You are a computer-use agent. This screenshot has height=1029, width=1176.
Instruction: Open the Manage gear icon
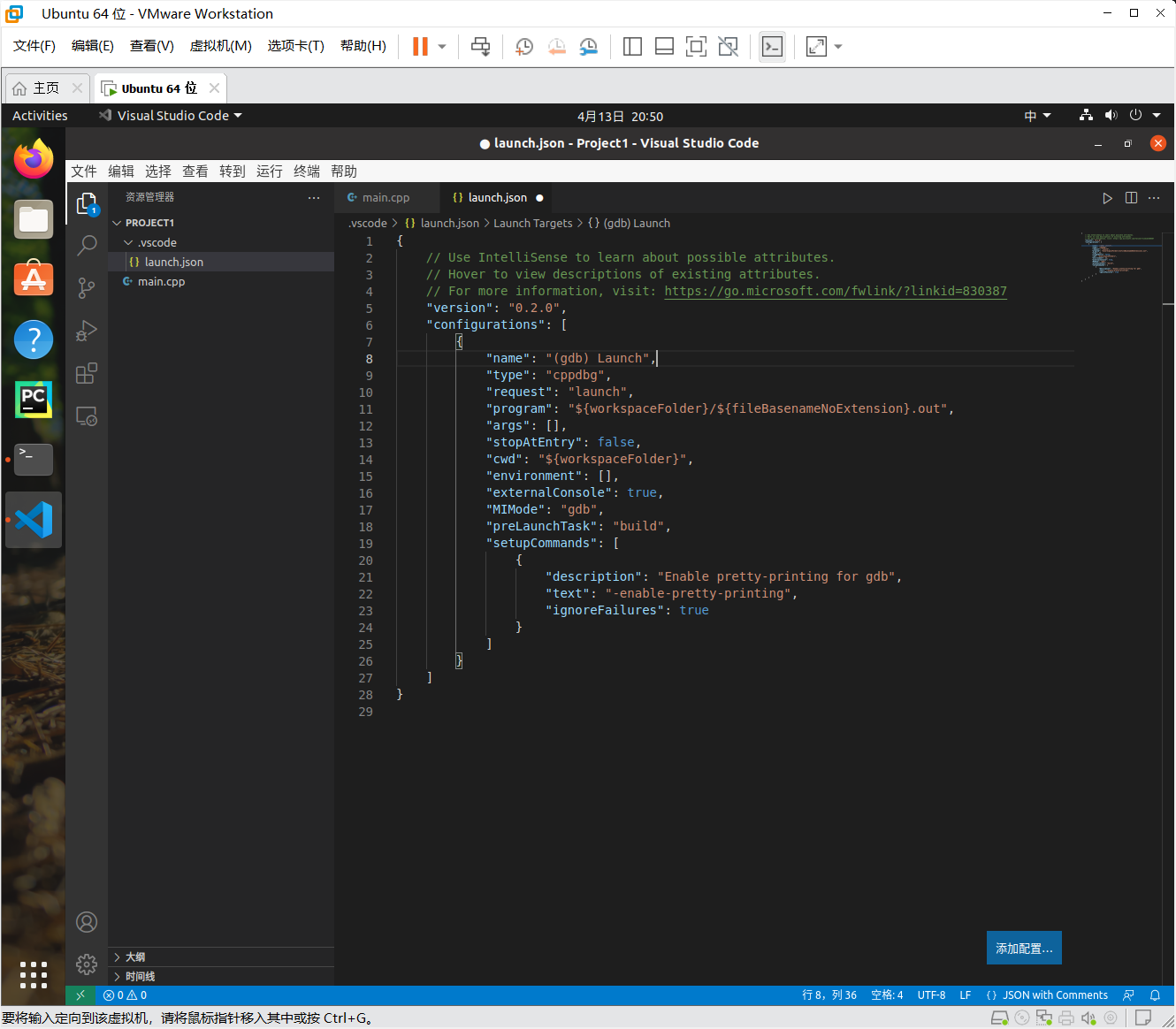tap(87, 964)
